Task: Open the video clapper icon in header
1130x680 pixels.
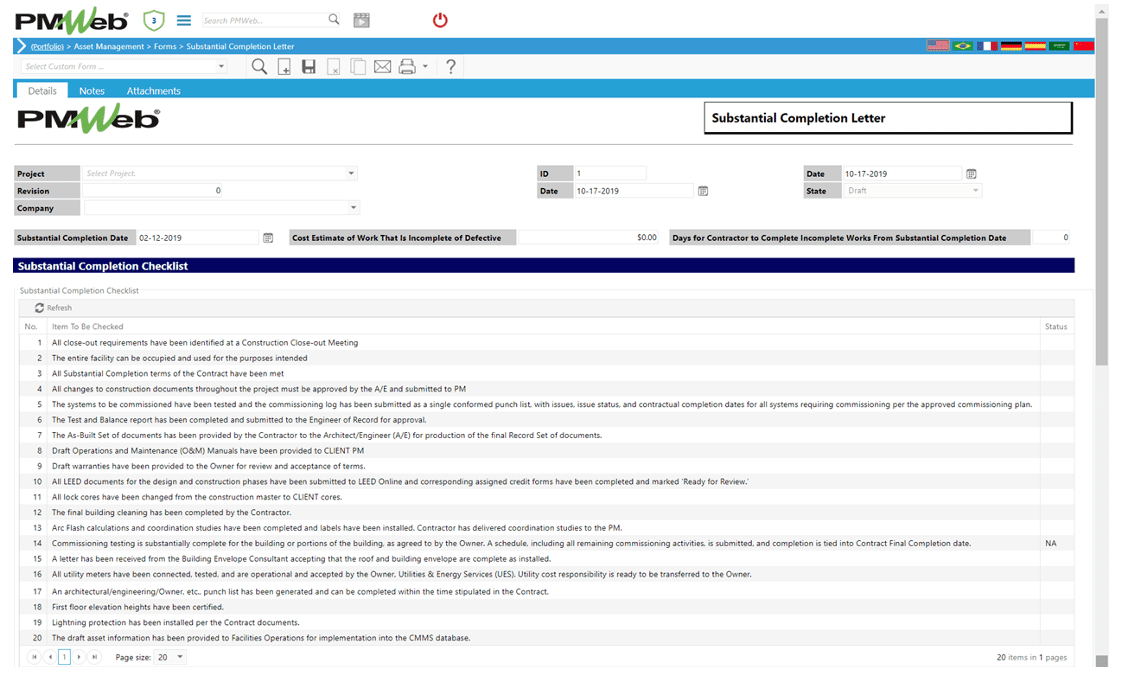Action: coord(362,20)
